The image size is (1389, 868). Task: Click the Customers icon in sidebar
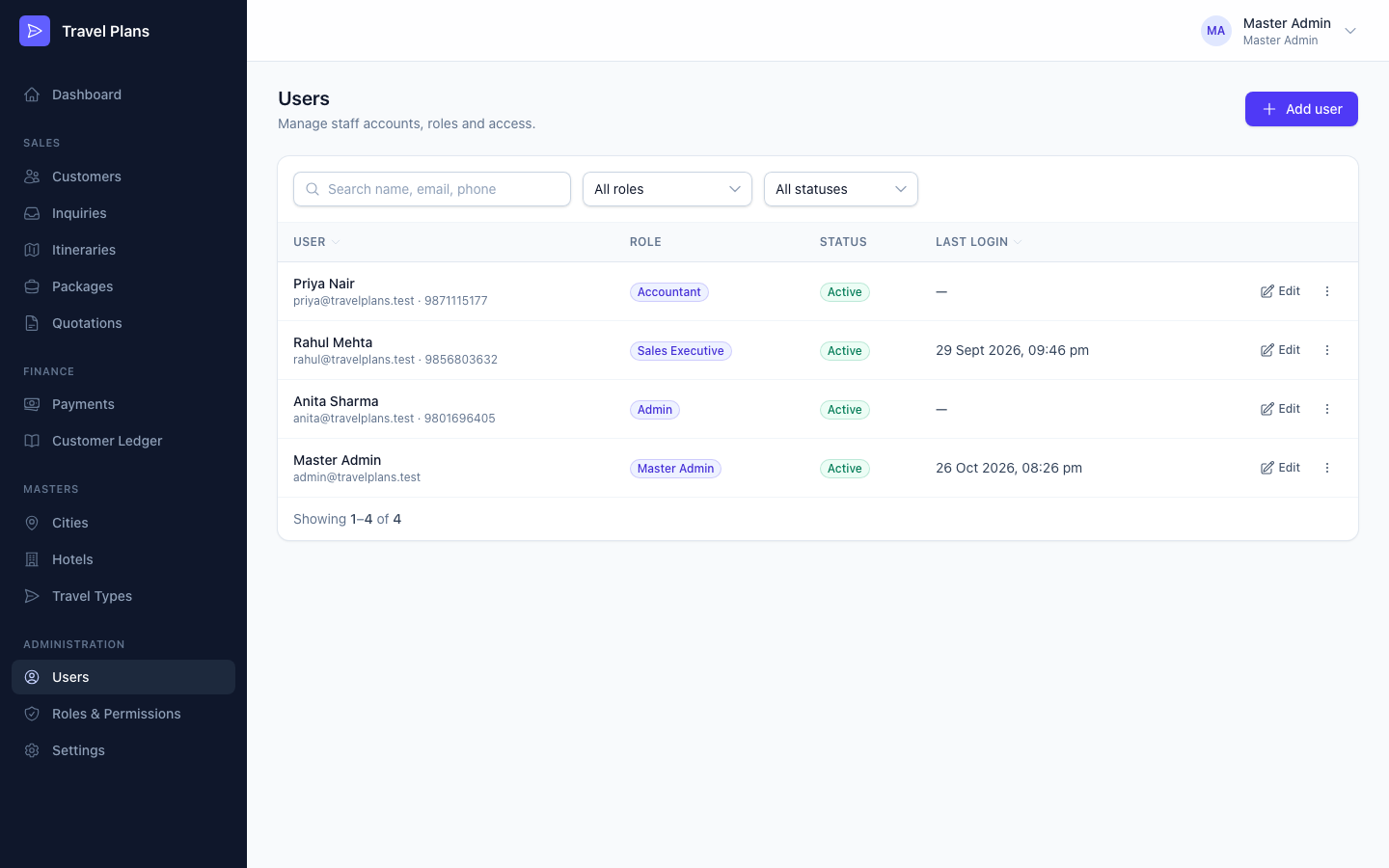tap(32, 176)
